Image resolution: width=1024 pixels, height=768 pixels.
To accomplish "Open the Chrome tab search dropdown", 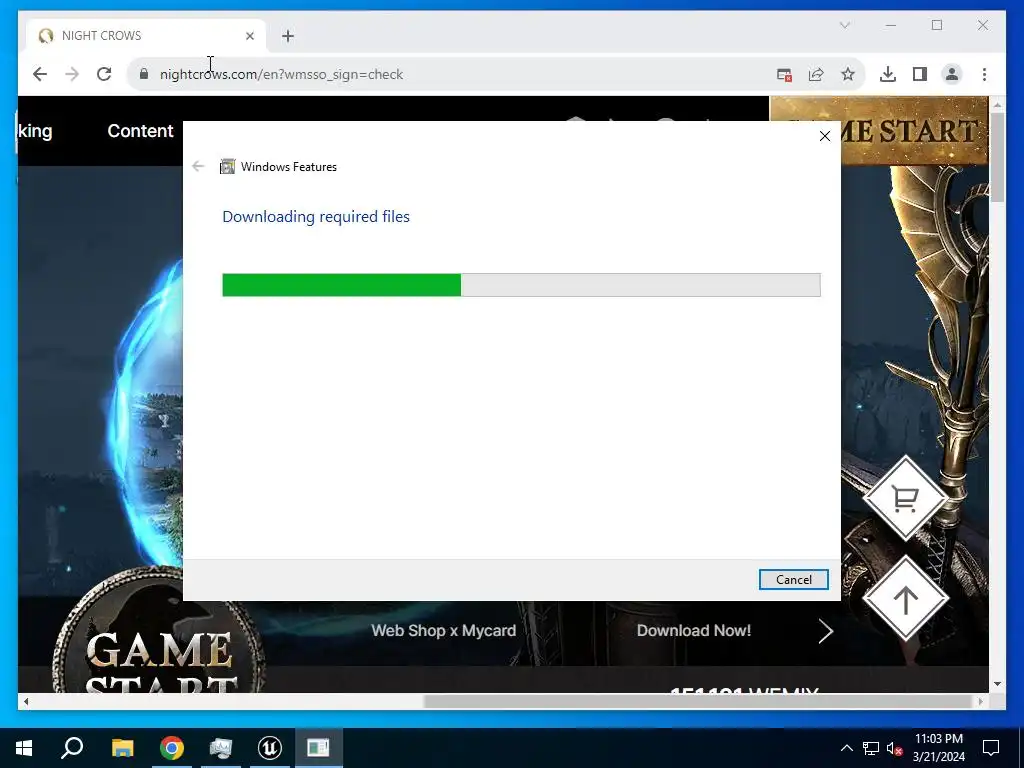I will click(x=844, y=25).
